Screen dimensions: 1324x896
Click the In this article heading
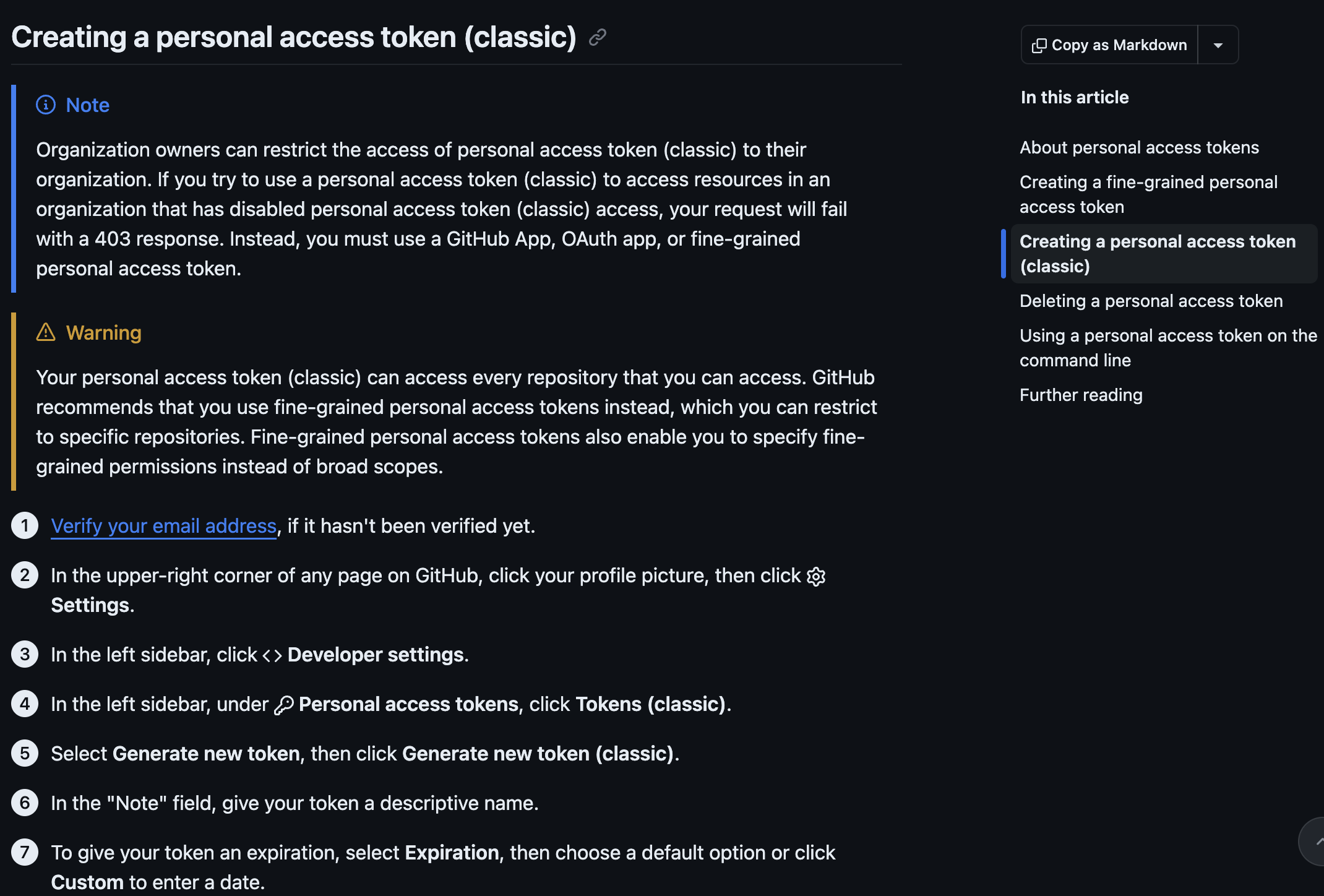point(1075,97)
